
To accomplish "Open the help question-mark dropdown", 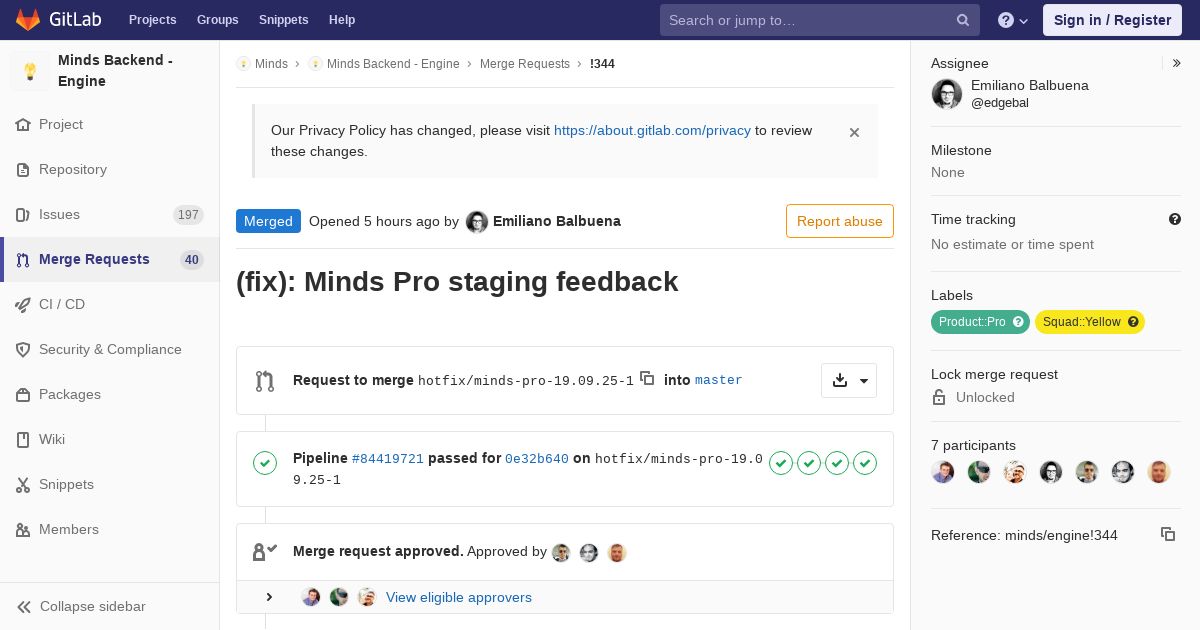I will point(1012,20).
